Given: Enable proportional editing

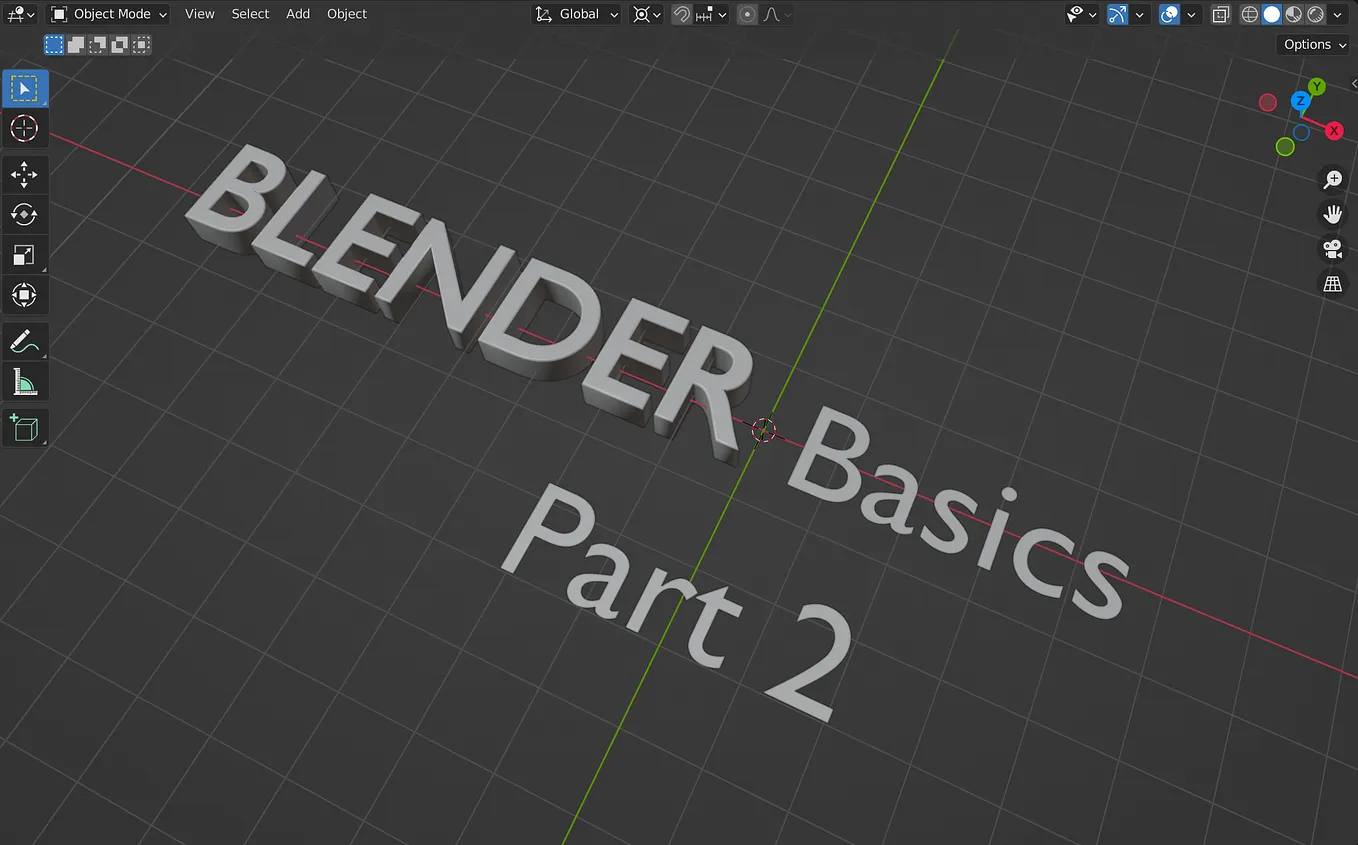Looking at the screenshot, I should pos(747,14).
